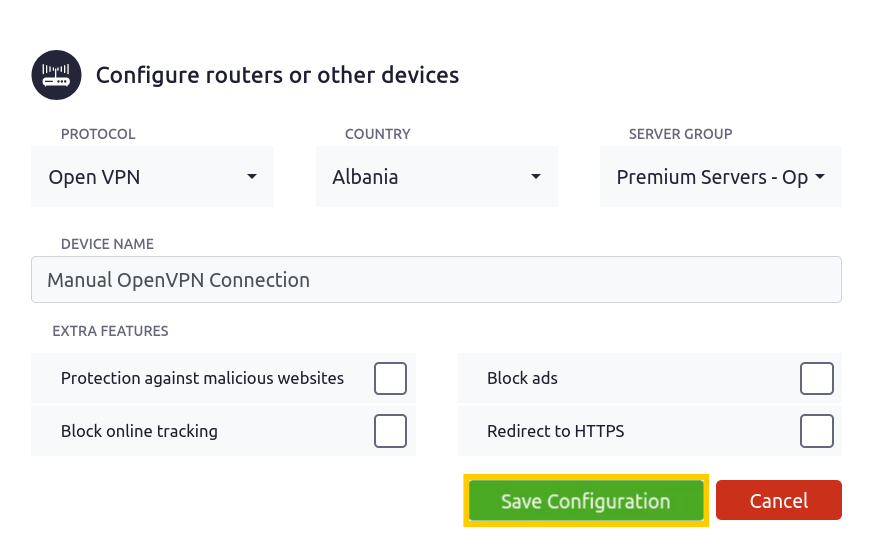873x552 pixels.
Task: Open the Server Group dropdown with Premium Servers
Action: (x=721, y=177)
